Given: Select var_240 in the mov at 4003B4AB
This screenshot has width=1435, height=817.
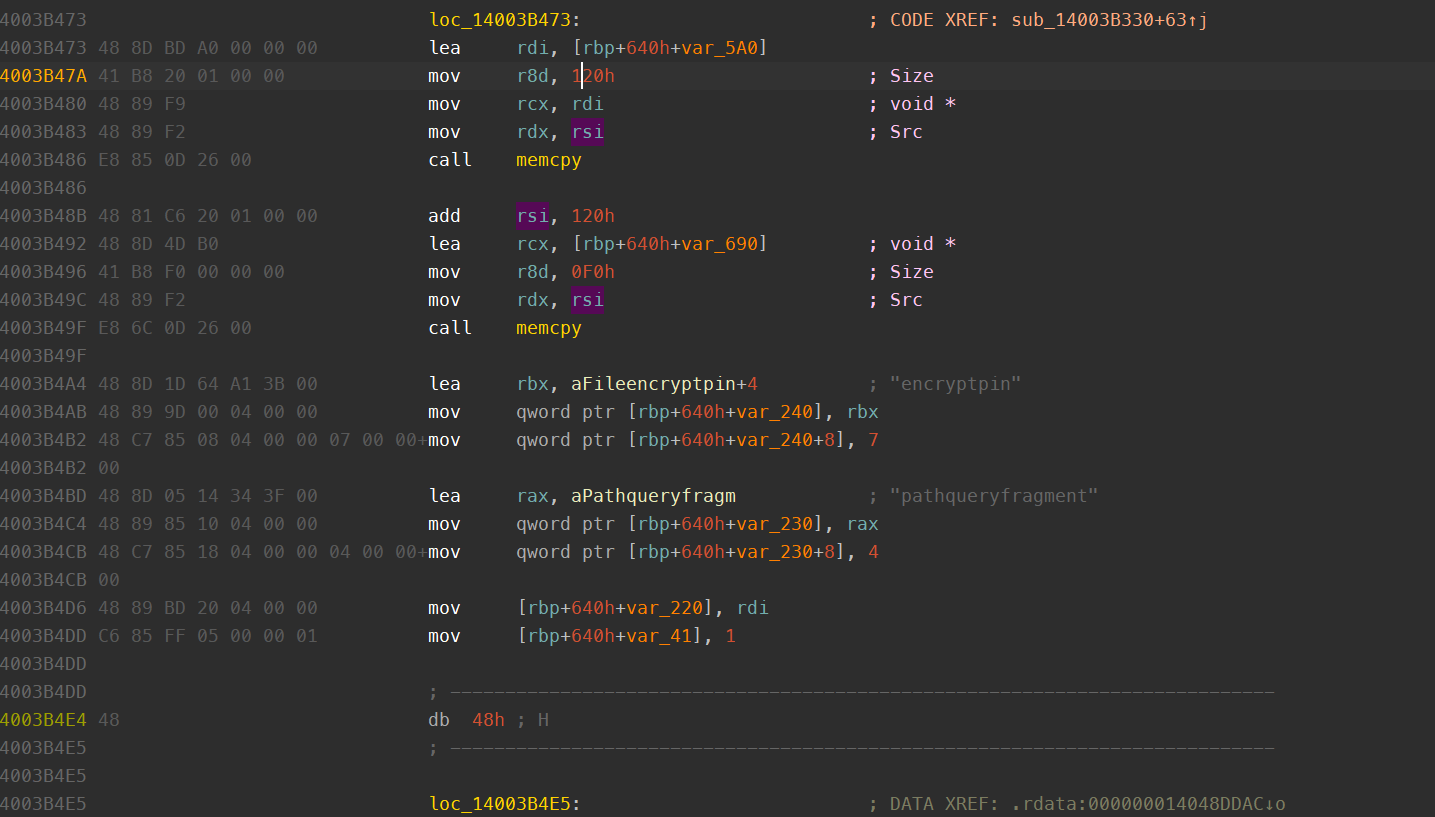Looking at the screenshot, I should coord(775,412).
